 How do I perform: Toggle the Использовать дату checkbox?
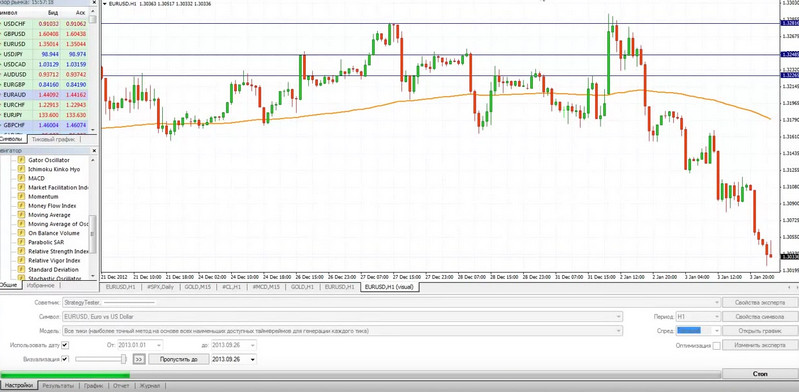coord(65,345)
